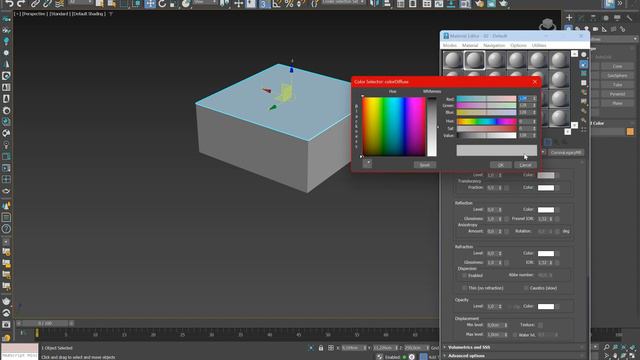Click the Reset button in Color Selector
Image resolution: width=640 pixels, height=360 pixels.
point(424,165)
